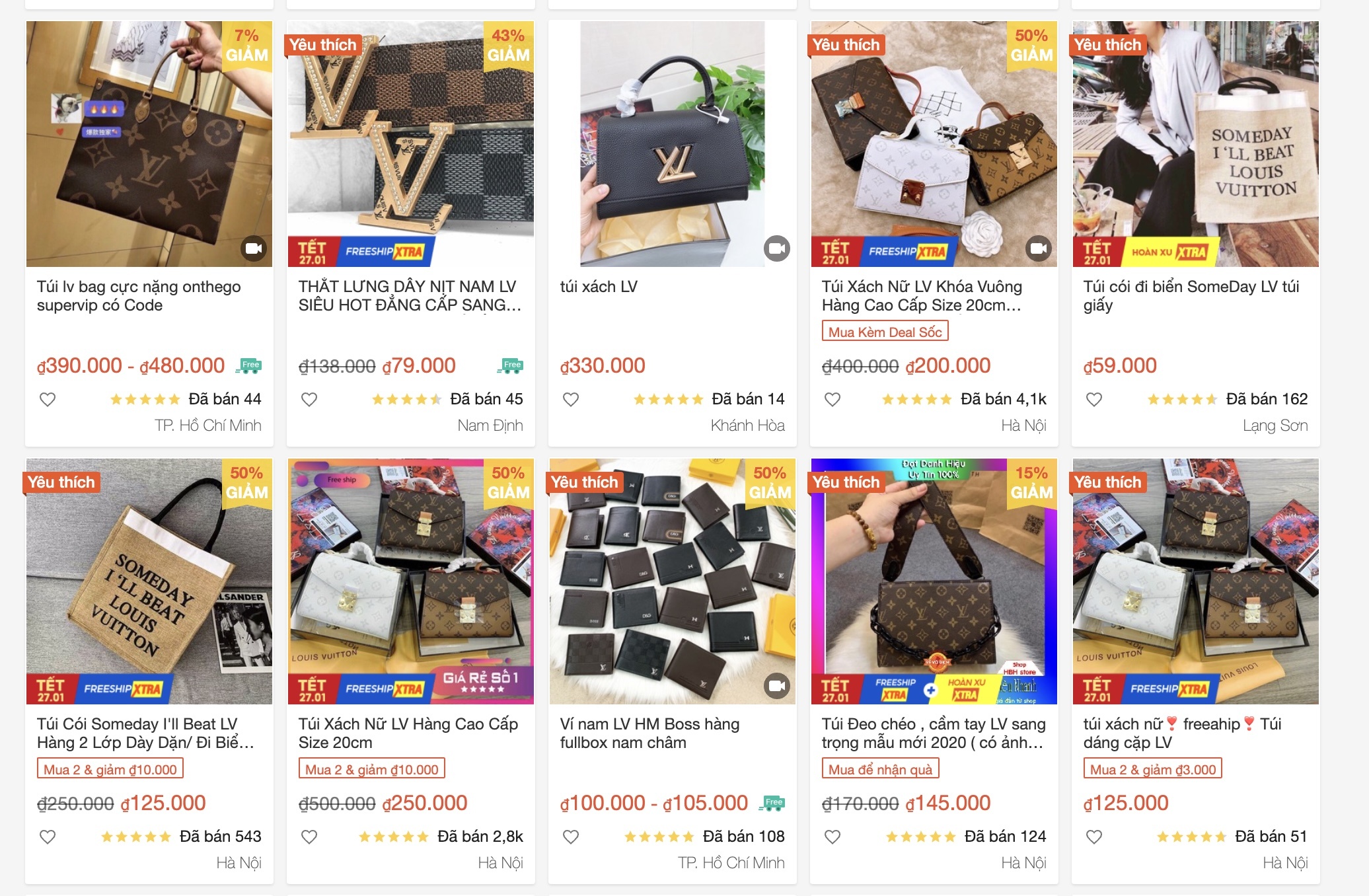The image size is (1369, 896).
Task: Click Mua để nhận quà tag
Action: pos(880,769)
